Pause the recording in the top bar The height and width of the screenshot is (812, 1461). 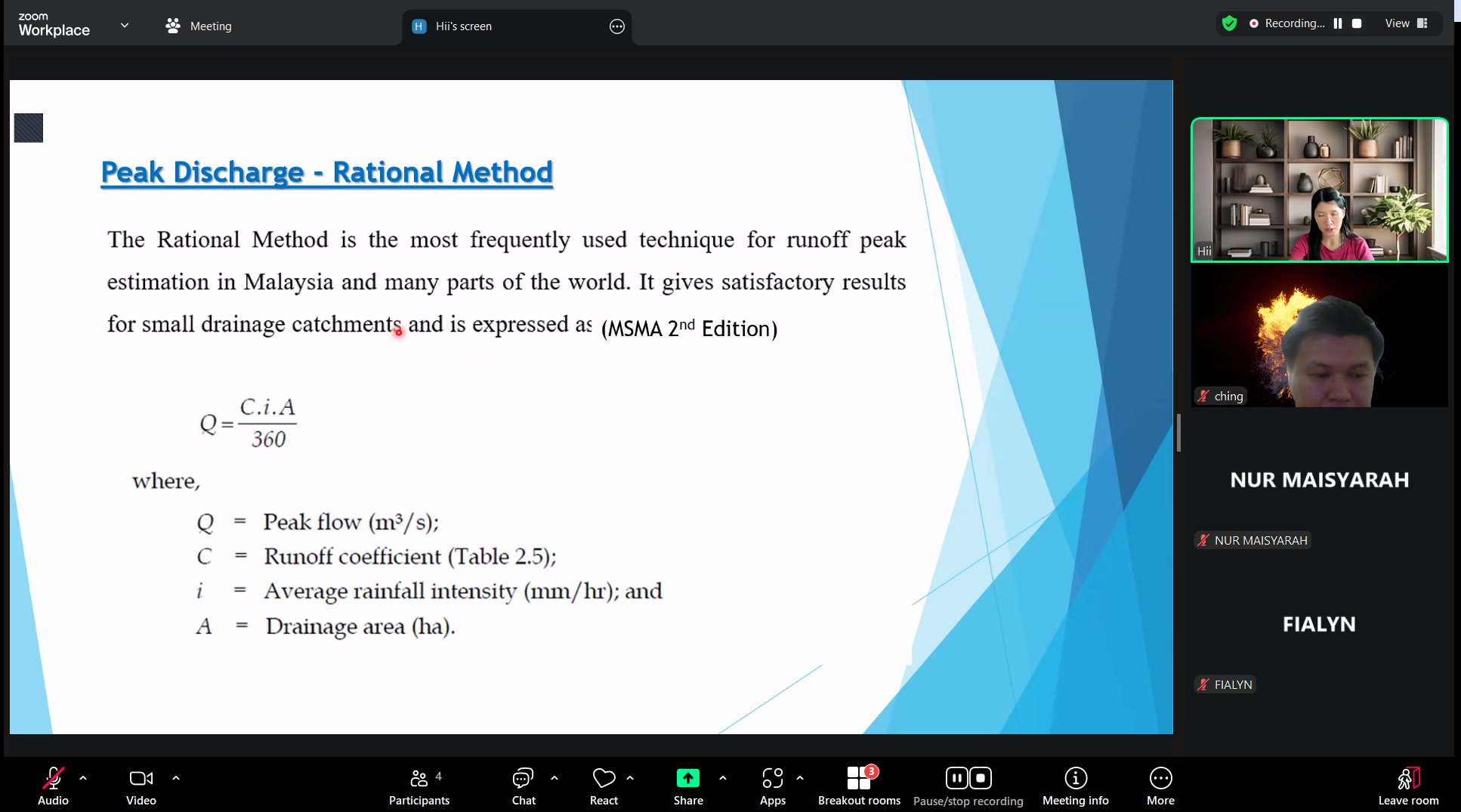tap(1338, 23)
